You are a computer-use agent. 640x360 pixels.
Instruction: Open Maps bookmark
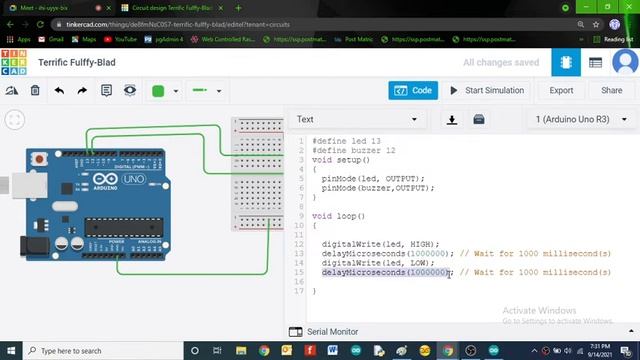pos(84,40)
